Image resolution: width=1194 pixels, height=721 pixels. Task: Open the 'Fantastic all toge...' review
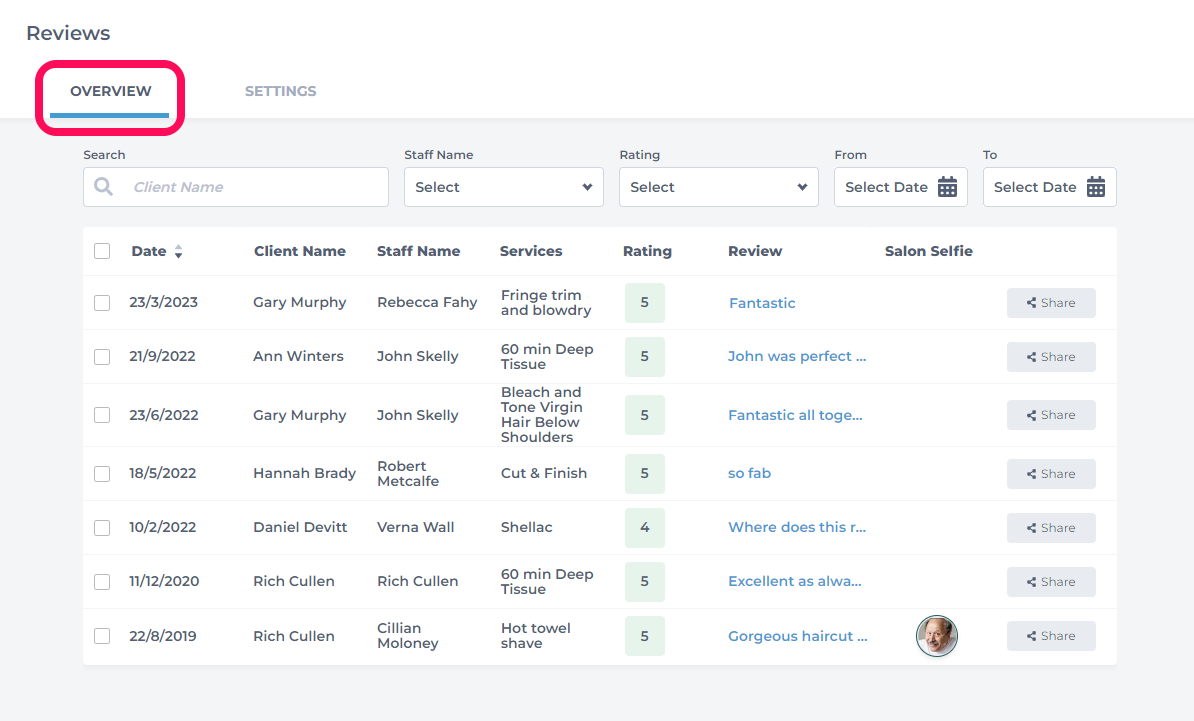point(795,415)
